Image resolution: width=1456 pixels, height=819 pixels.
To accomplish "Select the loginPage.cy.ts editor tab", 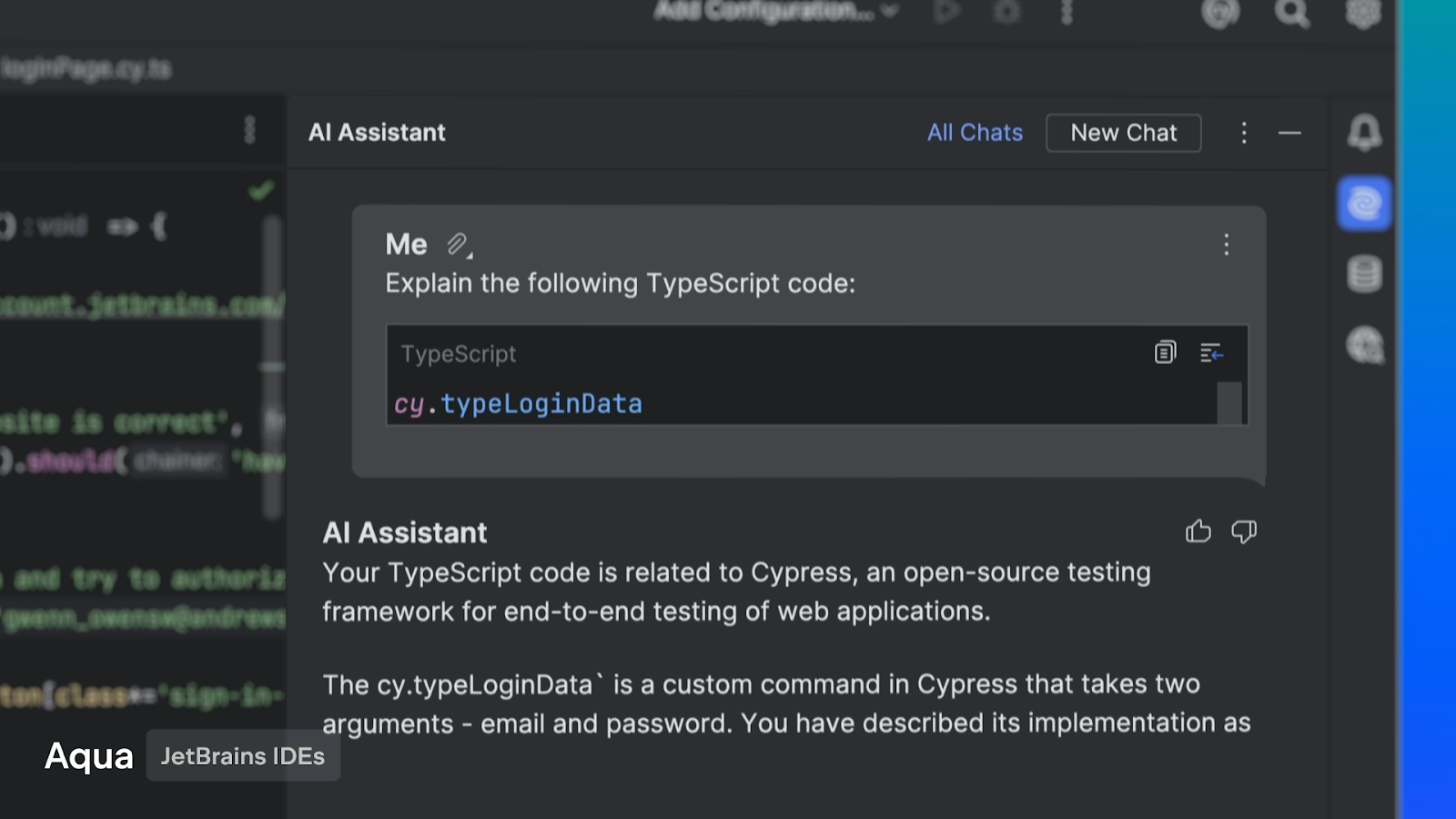I will 86,69.
